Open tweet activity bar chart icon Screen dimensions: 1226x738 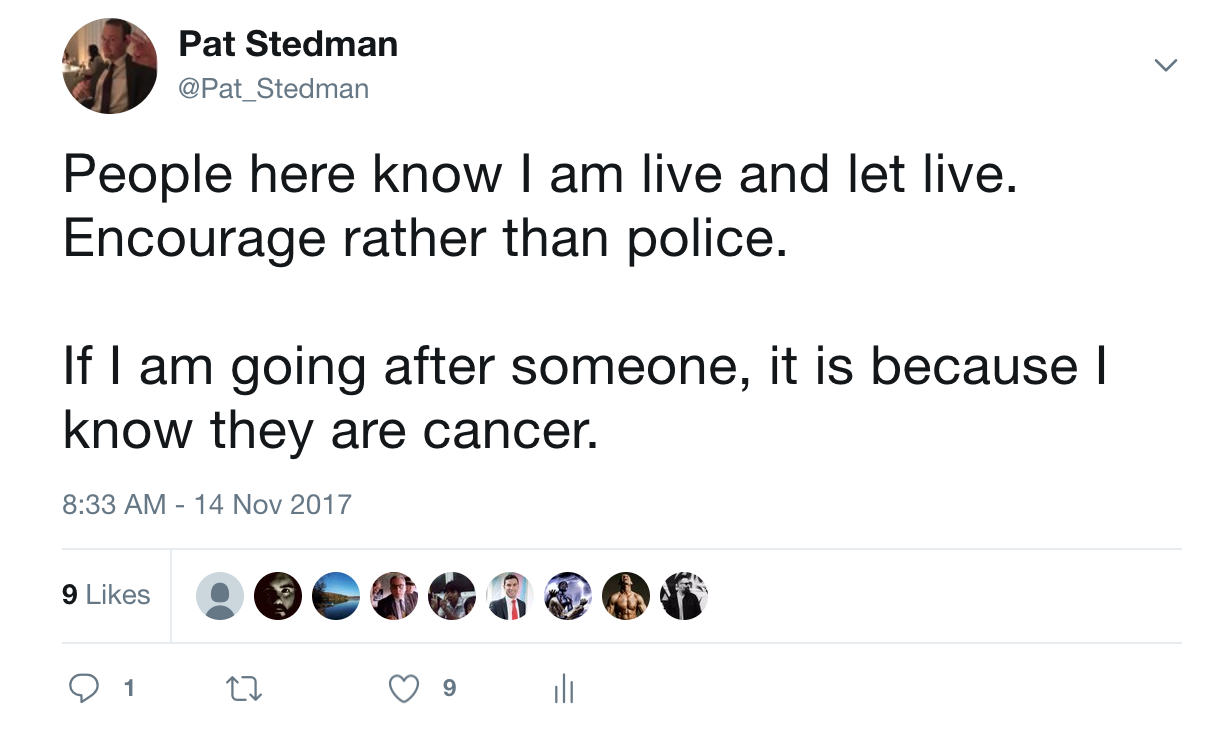point(563,688)
